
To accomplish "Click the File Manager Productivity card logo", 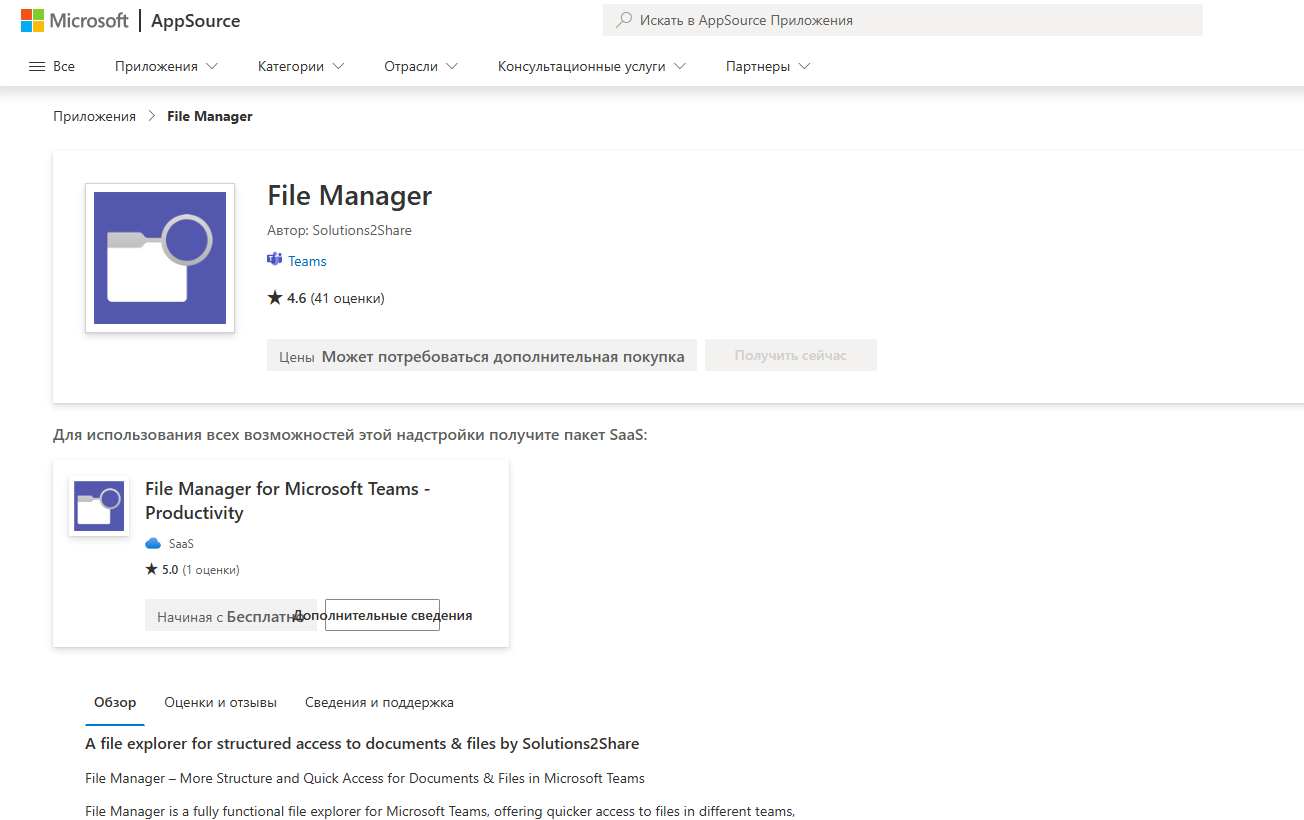I will [x=99, y=506].
